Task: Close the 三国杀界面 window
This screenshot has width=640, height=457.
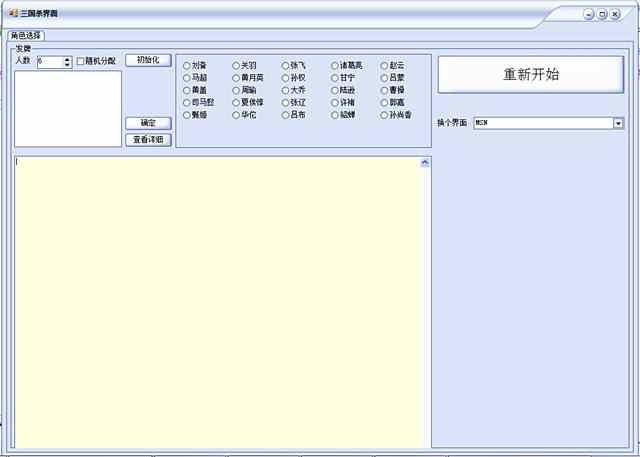Action: point(616,14)
